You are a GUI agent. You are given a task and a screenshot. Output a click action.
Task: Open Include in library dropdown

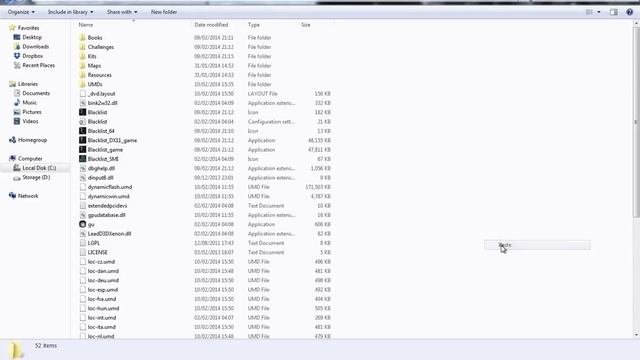pos(71,12)
